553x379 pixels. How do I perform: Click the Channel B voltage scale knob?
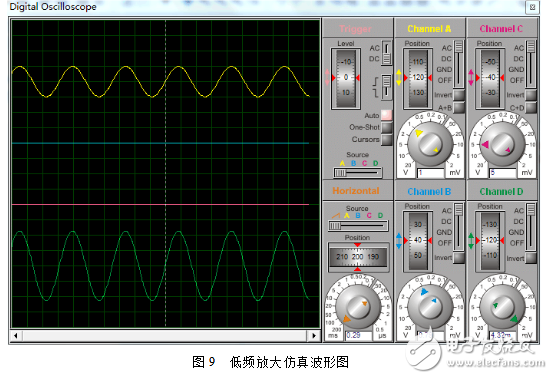(x=430, y=307)
